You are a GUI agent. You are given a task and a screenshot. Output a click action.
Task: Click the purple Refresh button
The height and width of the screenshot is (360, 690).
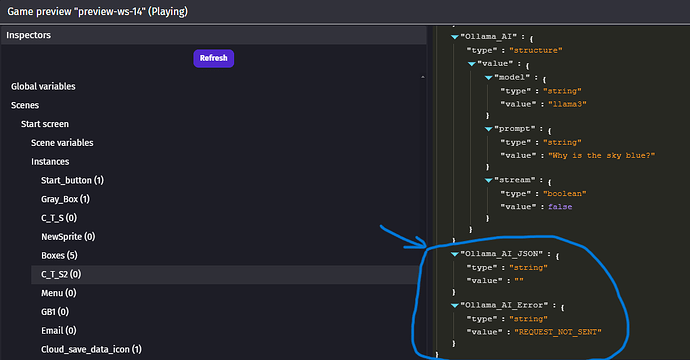click(213, 58)
